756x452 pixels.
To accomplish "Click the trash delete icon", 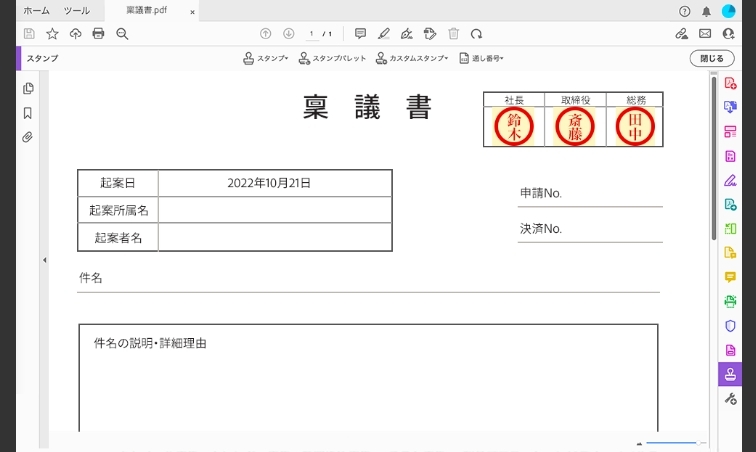I will pos(453,34).
